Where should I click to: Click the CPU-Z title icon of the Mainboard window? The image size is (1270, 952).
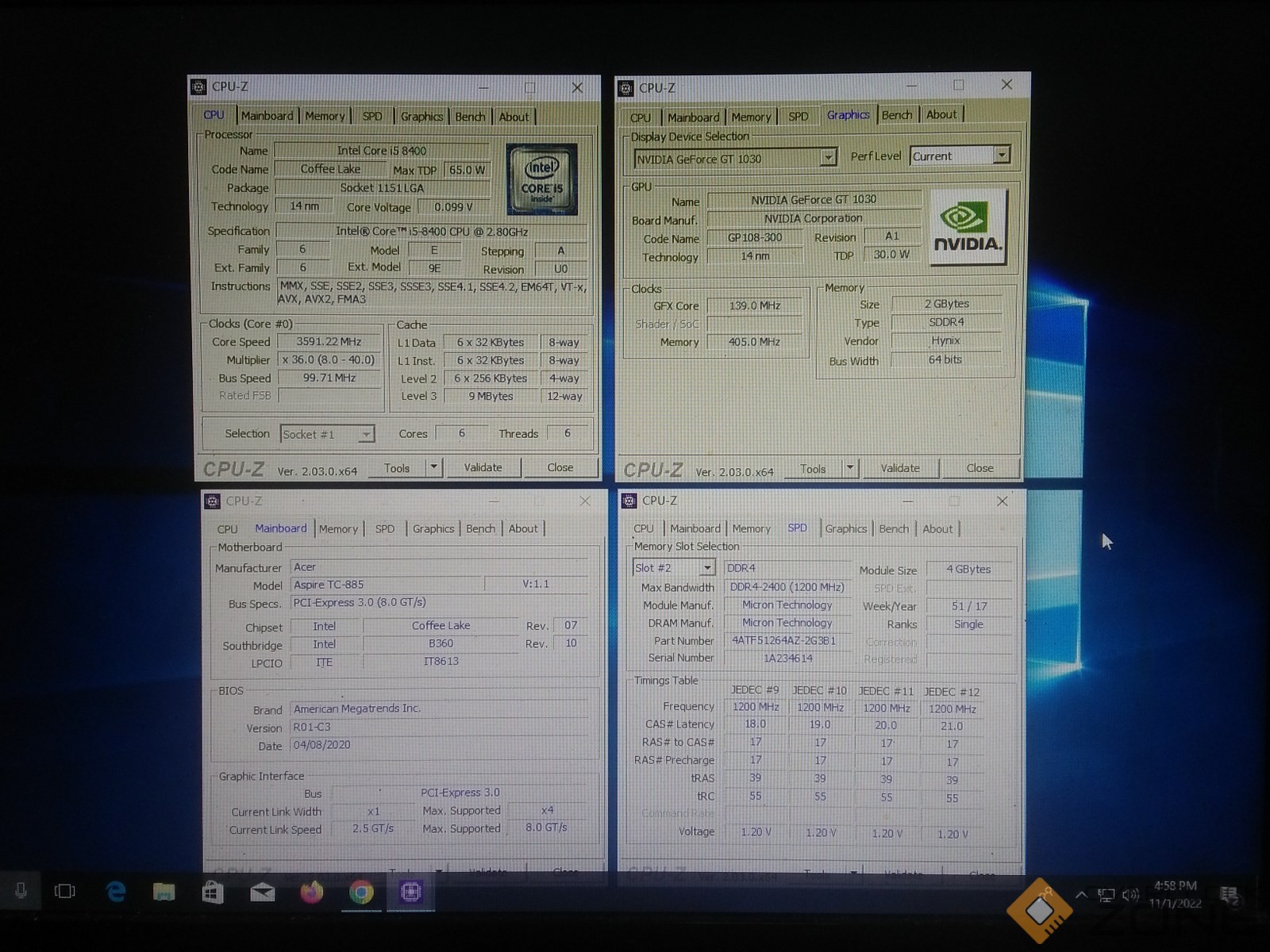click(212, 501)
